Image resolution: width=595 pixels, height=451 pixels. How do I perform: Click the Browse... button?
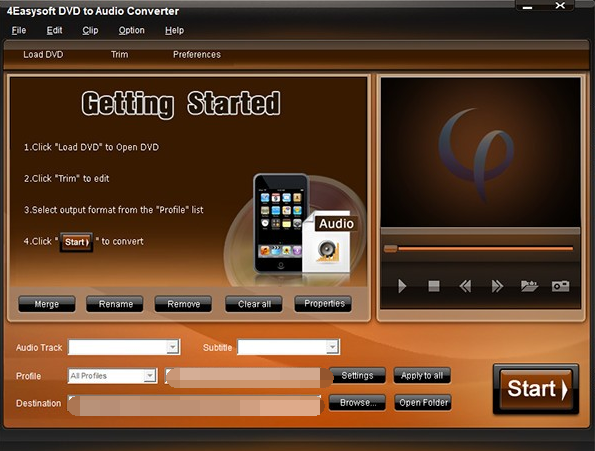(357, 402)
